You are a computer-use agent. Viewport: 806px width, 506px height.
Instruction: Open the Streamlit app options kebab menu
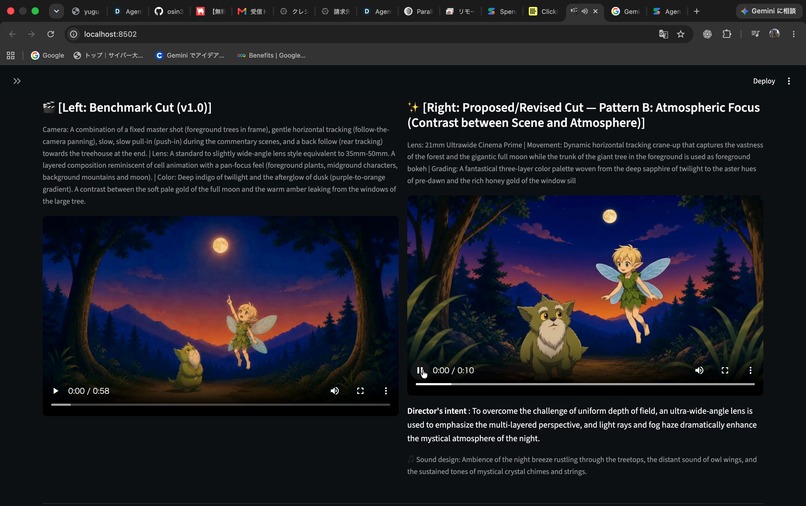coord(789,81)
